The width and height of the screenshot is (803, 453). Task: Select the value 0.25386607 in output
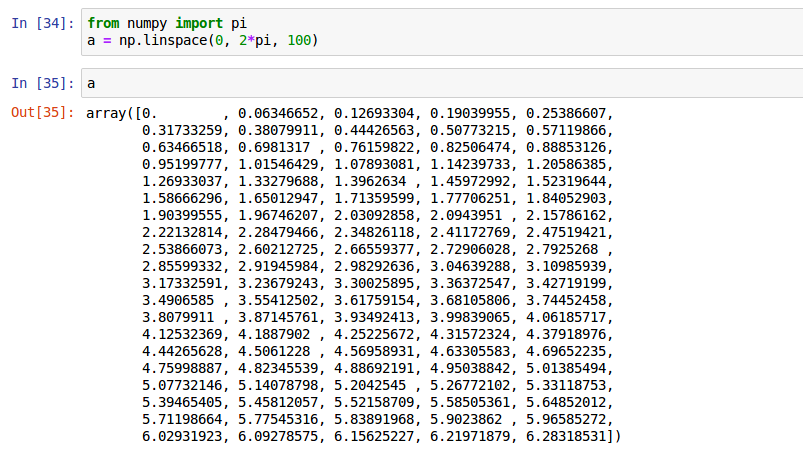coord(566,113)
